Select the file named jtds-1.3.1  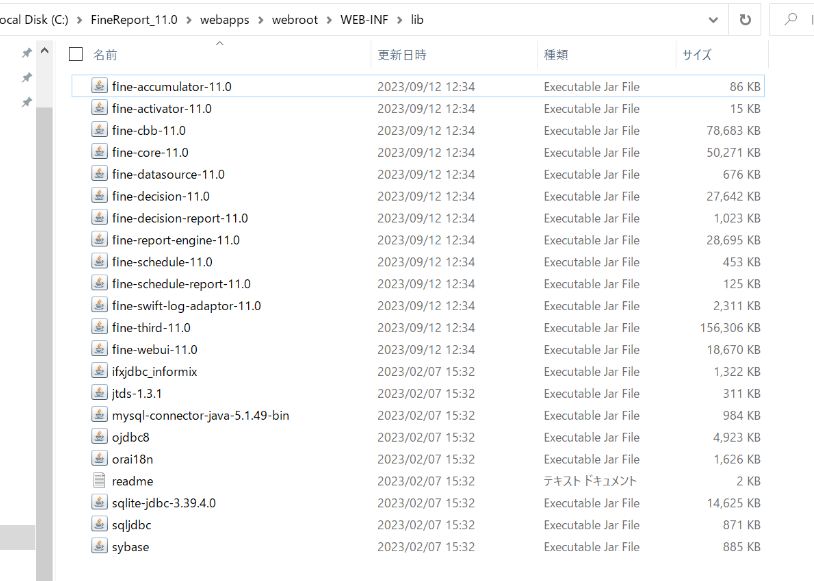click(x=137, y=394)
